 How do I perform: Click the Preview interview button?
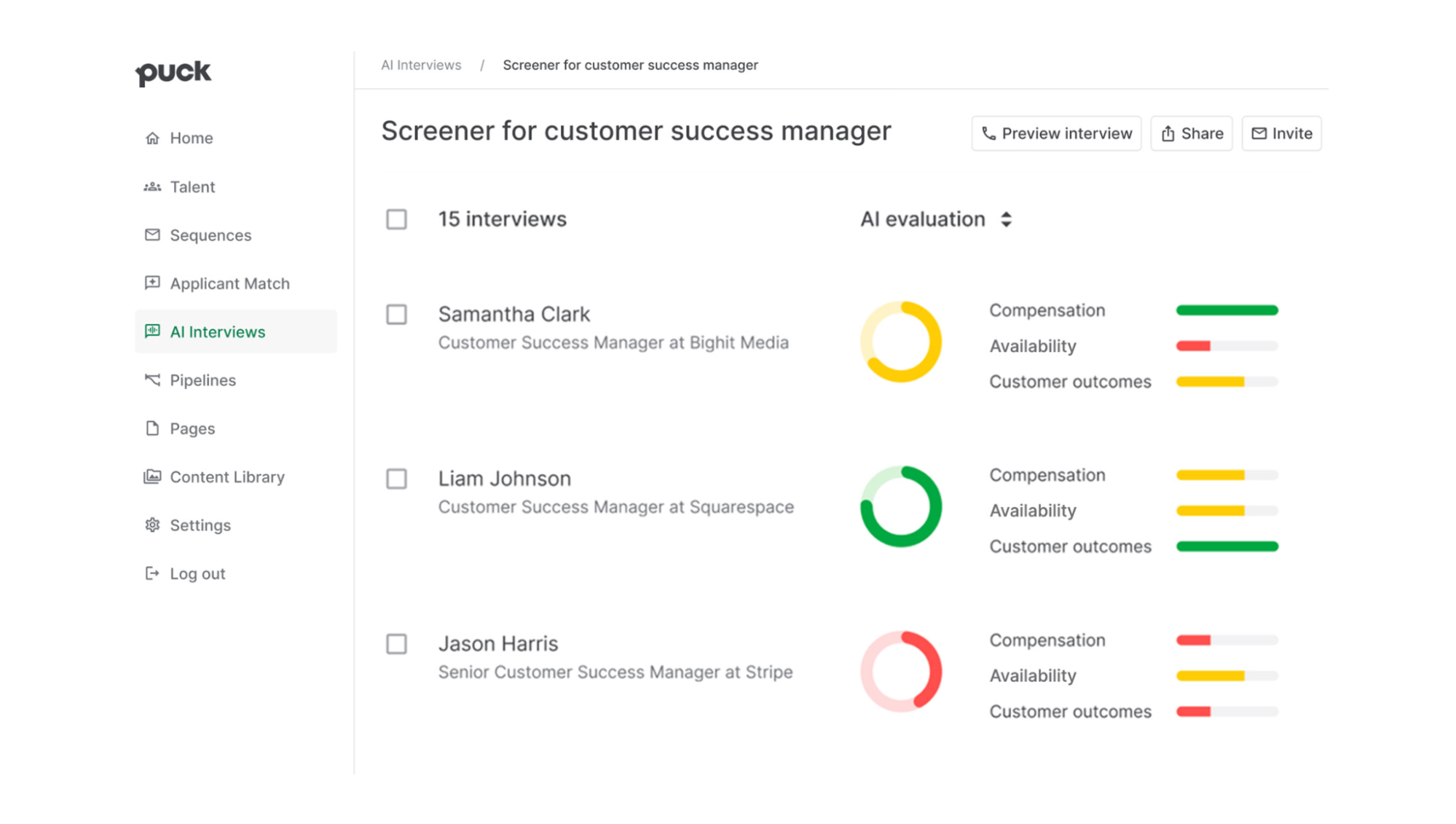1056,133
